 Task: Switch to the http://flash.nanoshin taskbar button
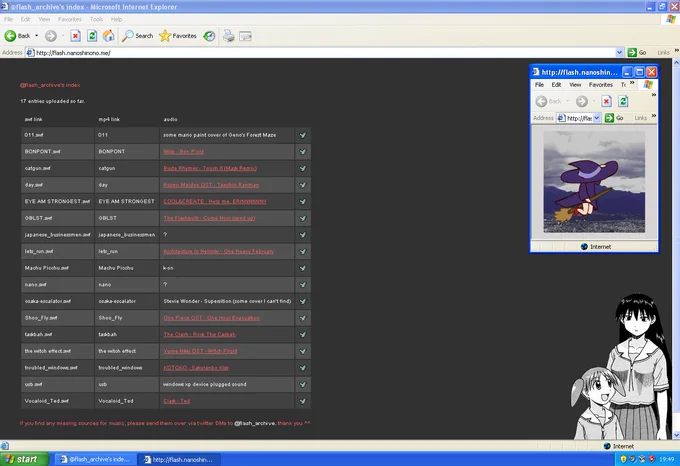coord(179,459)
